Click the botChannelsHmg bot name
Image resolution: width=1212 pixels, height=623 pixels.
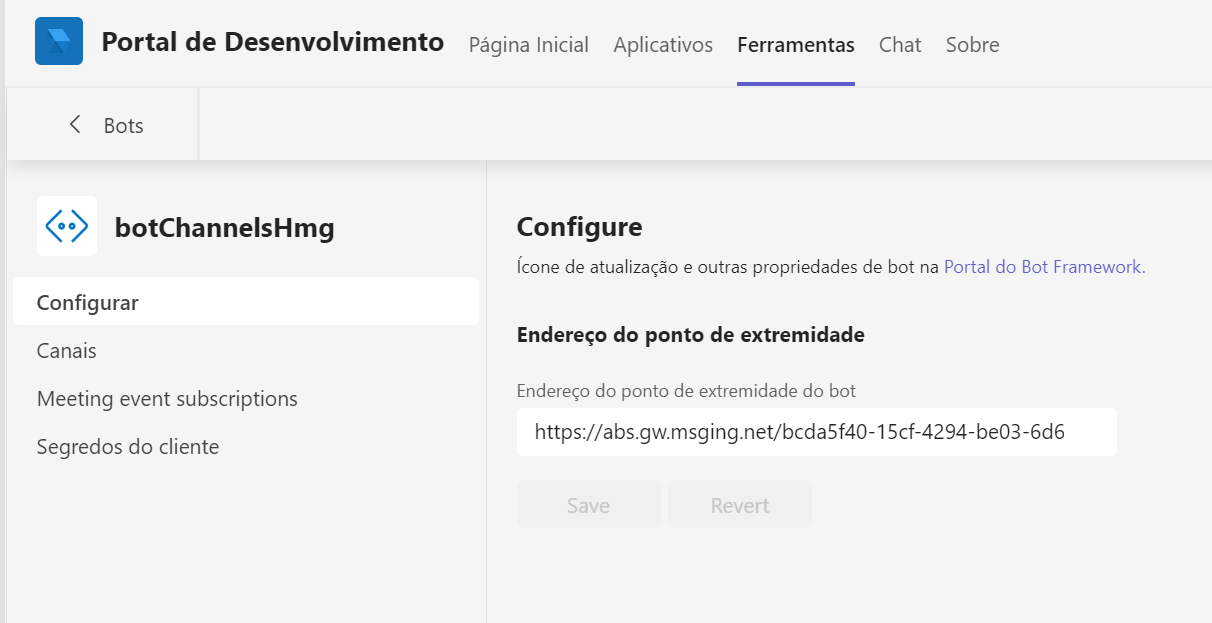click(225, 228)
